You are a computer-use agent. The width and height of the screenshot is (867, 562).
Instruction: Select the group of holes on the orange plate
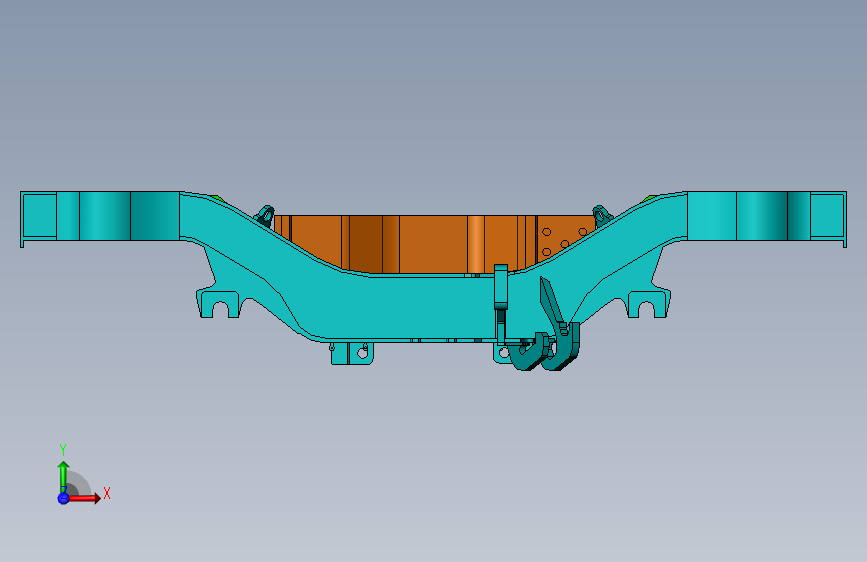(564, 242)
